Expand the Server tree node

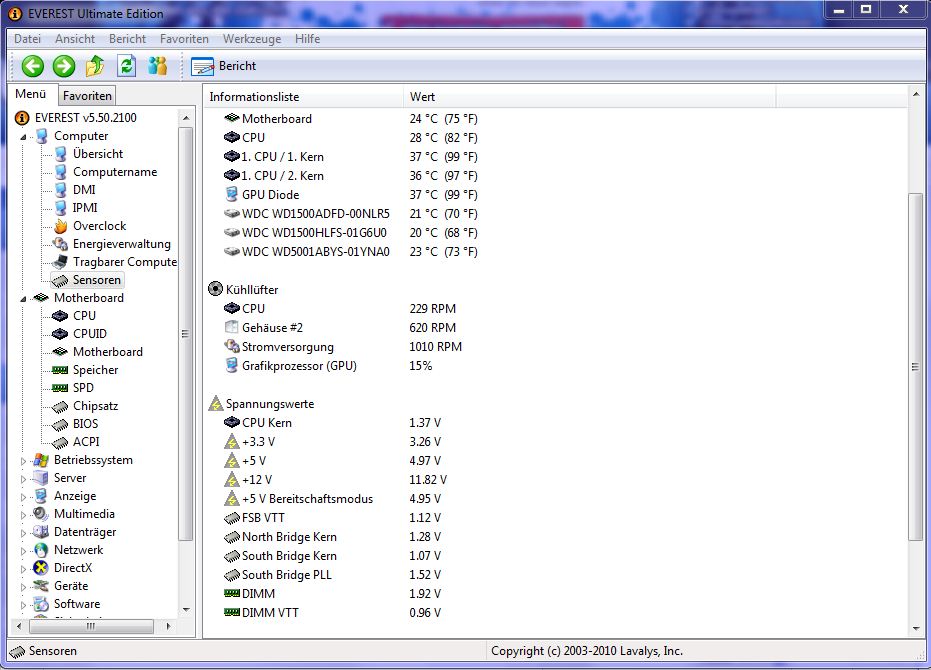[x=23, y=479]
